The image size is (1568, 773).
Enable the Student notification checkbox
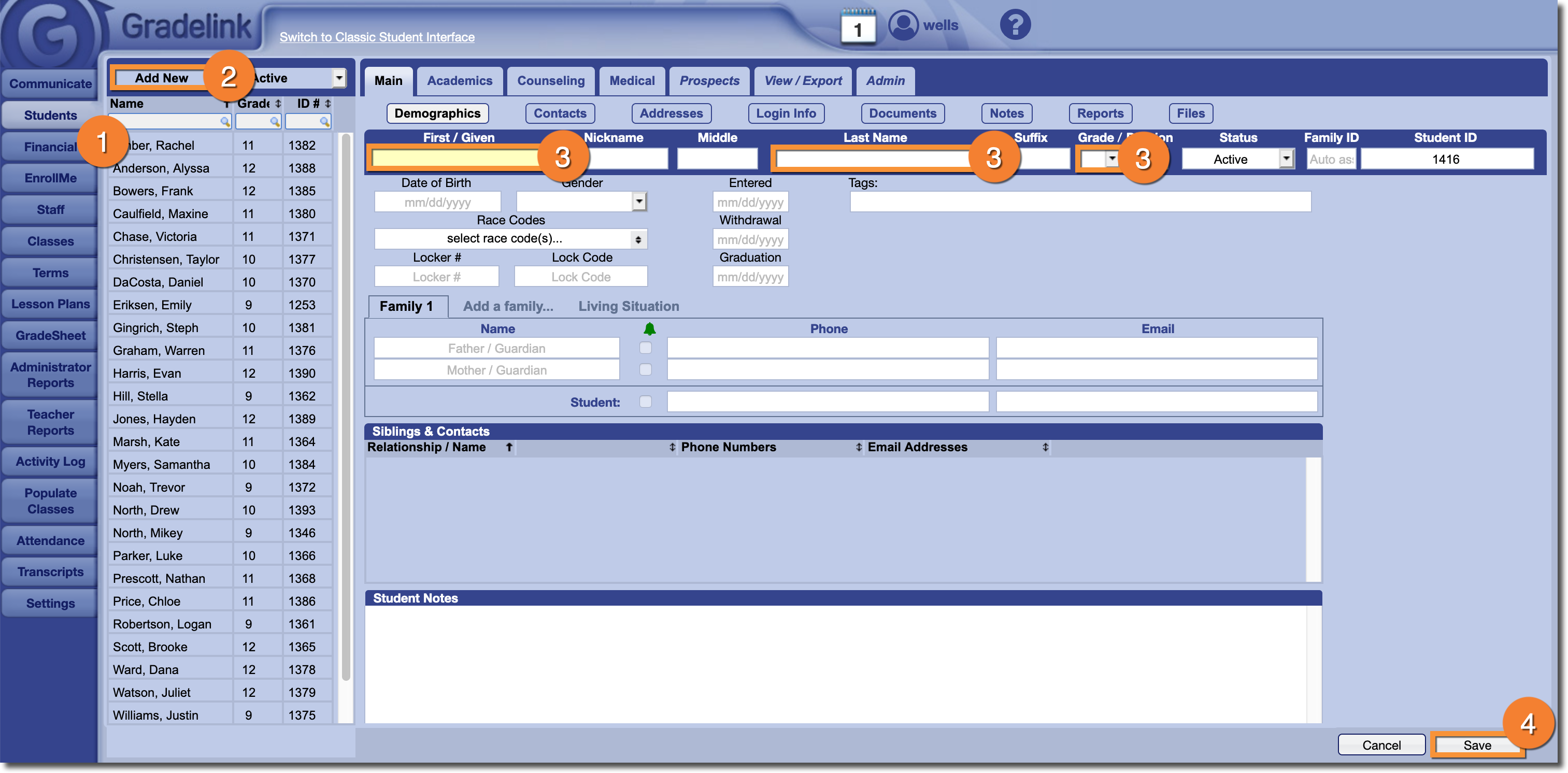[645, 402]
